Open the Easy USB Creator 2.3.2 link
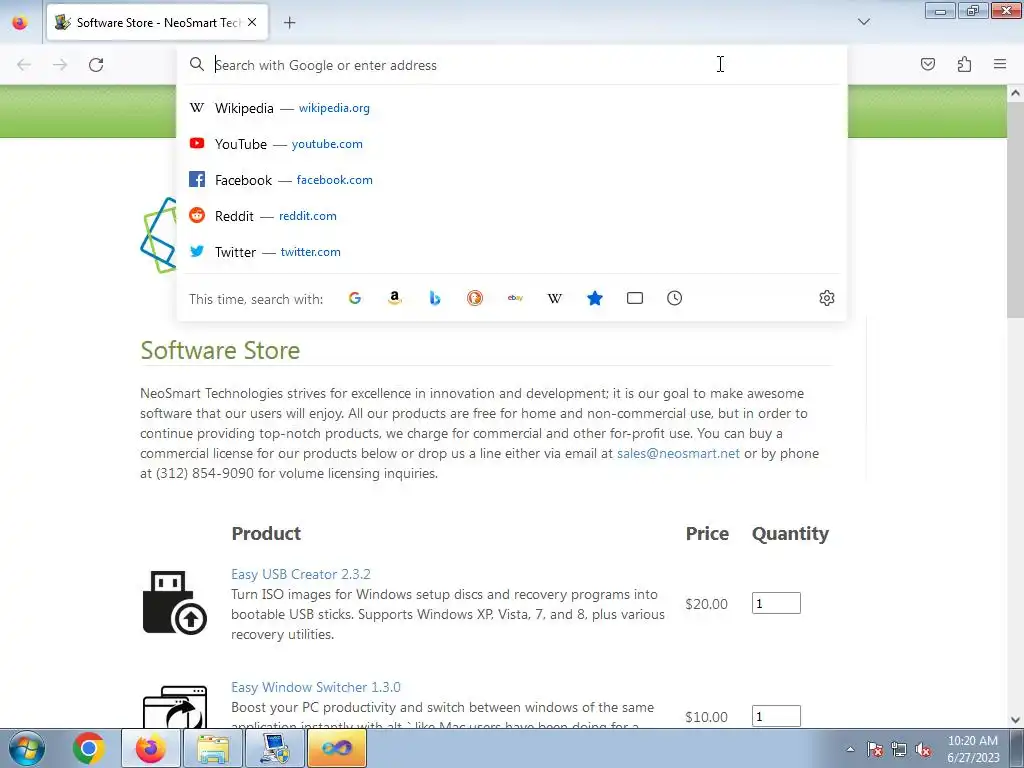Image resolution: width=1024 pixels, height=768 pixels. point(300,574)
